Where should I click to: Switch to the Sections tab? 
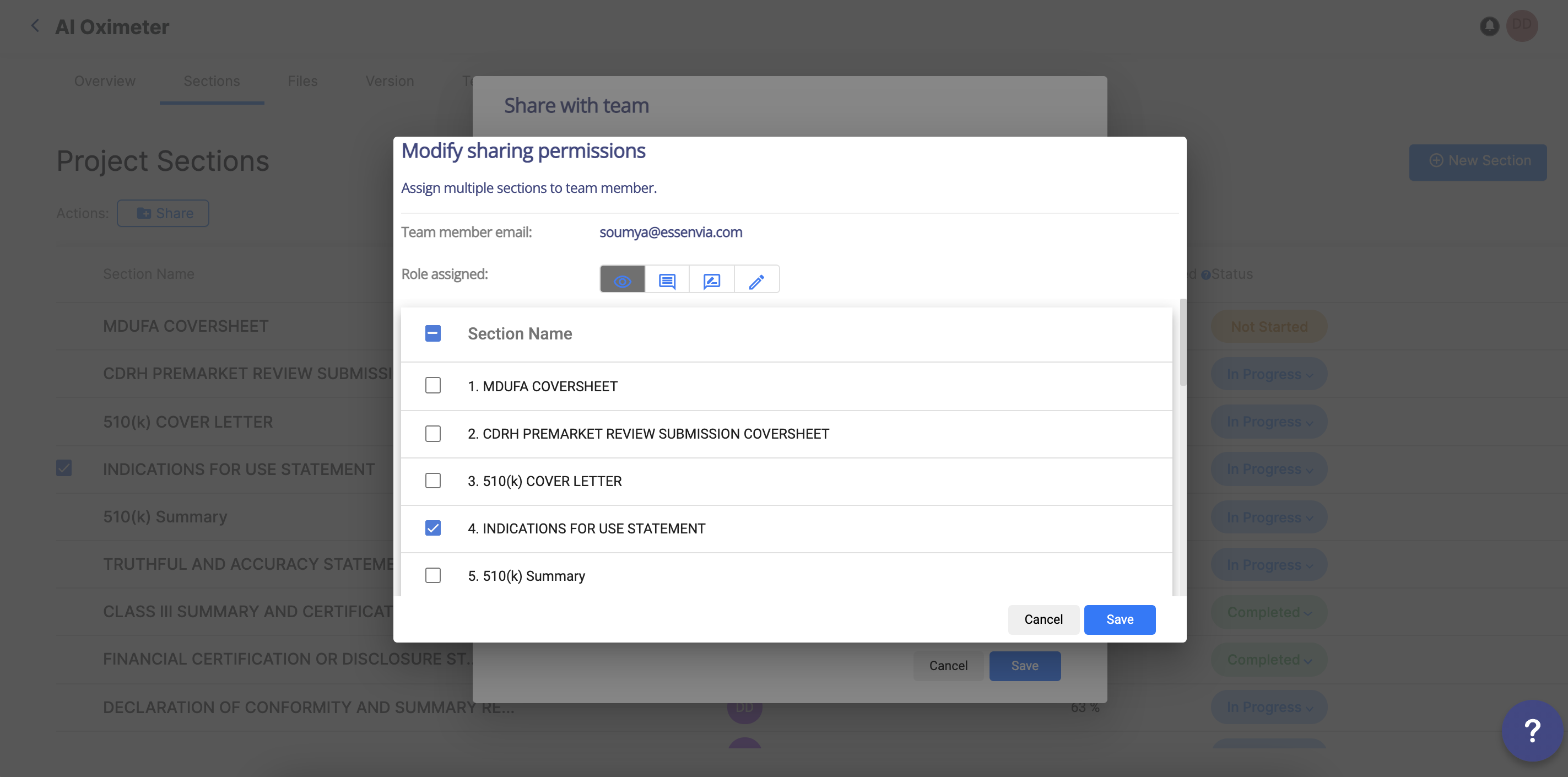212,81
